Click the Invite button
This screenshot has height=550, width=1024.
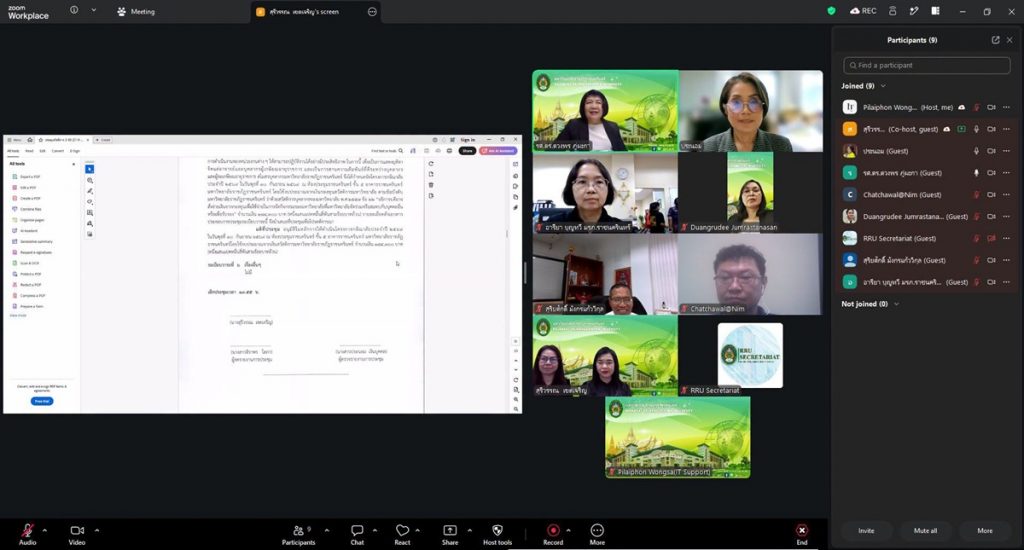tap(866, 530)
